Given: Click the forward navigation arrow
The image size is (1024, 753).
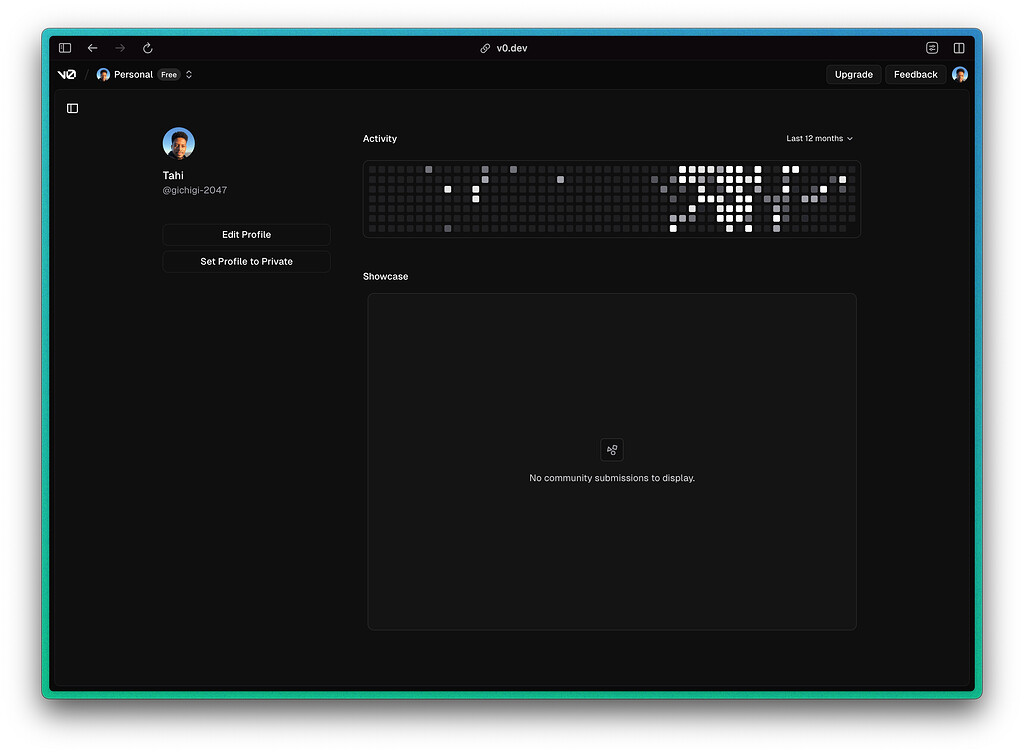Looking at the screenshot, I should tap(119, 47).
